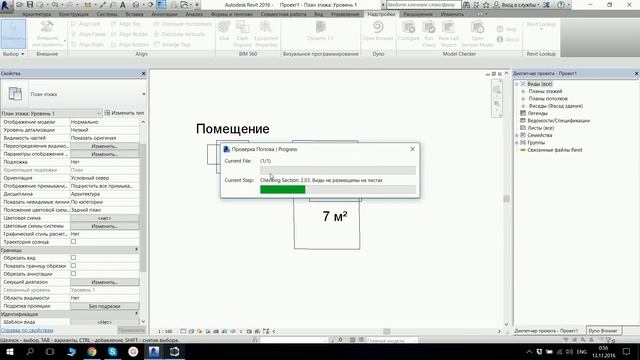The width and height of the screenshot is (640, 360).
Task: Click the 1 : 100 view scale
Action: pos(165,331)
